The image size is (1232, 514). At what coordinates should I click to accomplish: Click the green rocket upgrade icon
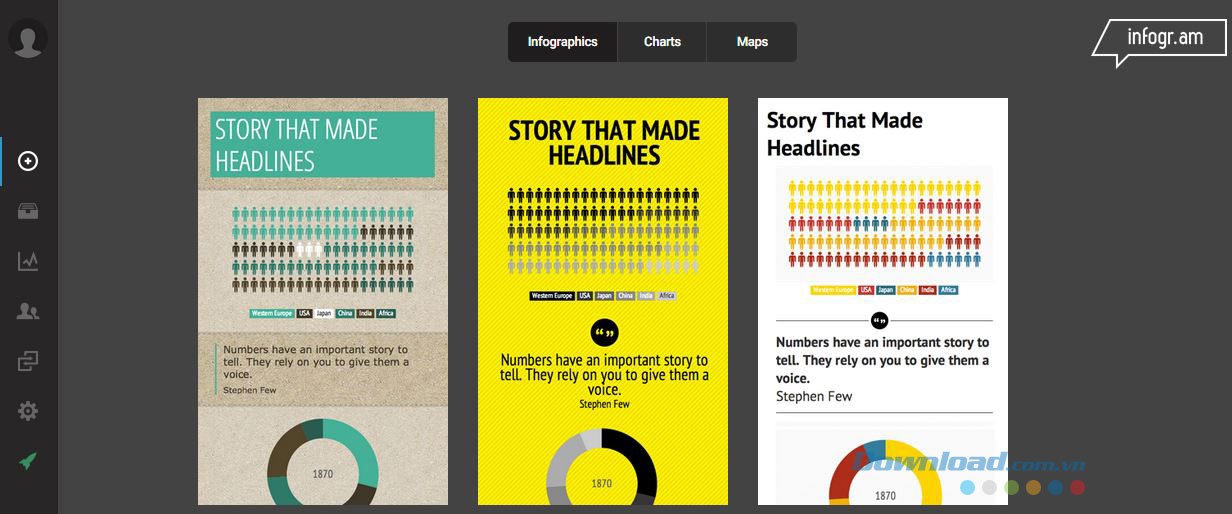pyautogui.click(x=28, y=461)
